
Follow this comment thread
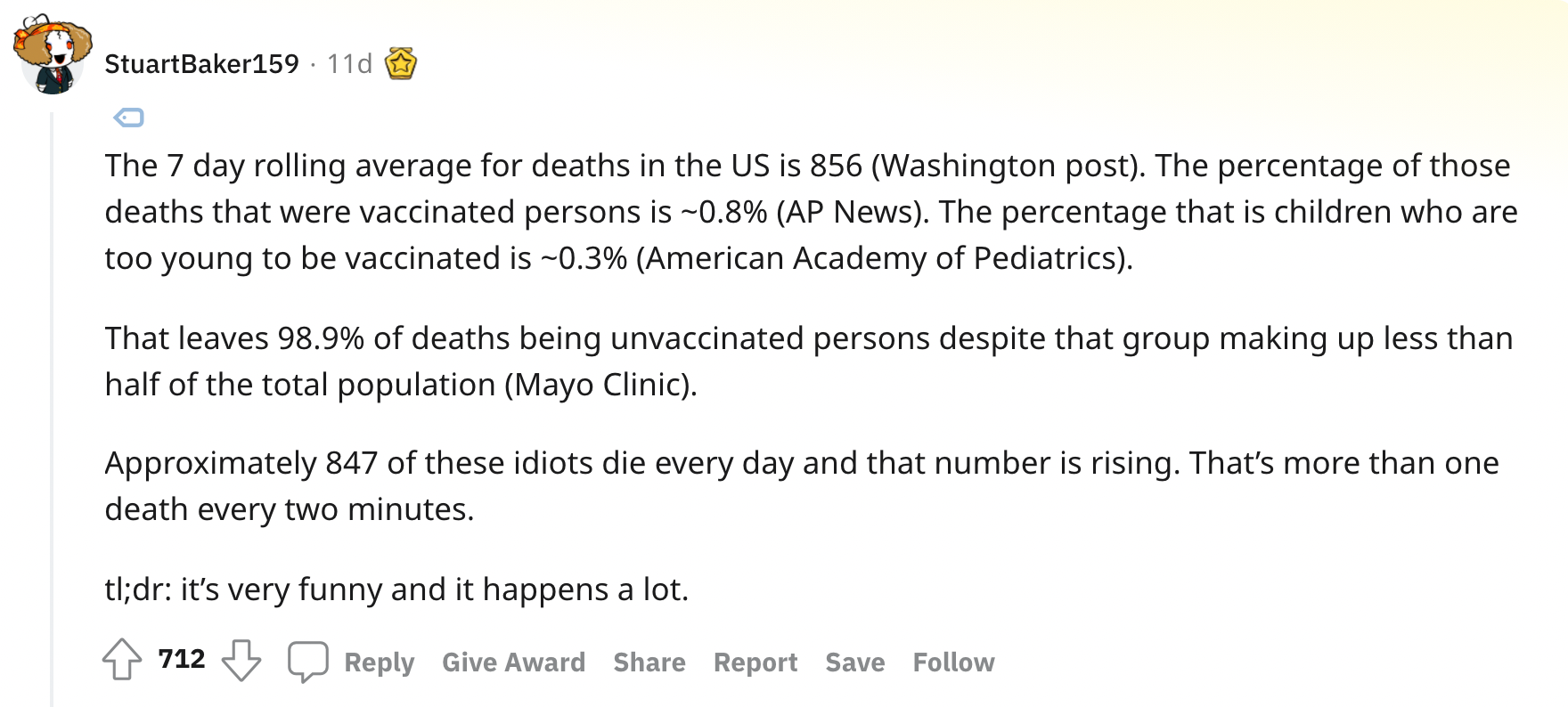point(954,662)
